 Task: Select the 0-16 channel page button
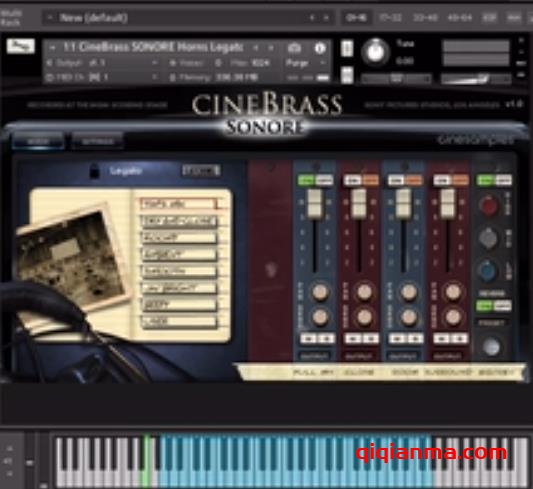[356, 18]
